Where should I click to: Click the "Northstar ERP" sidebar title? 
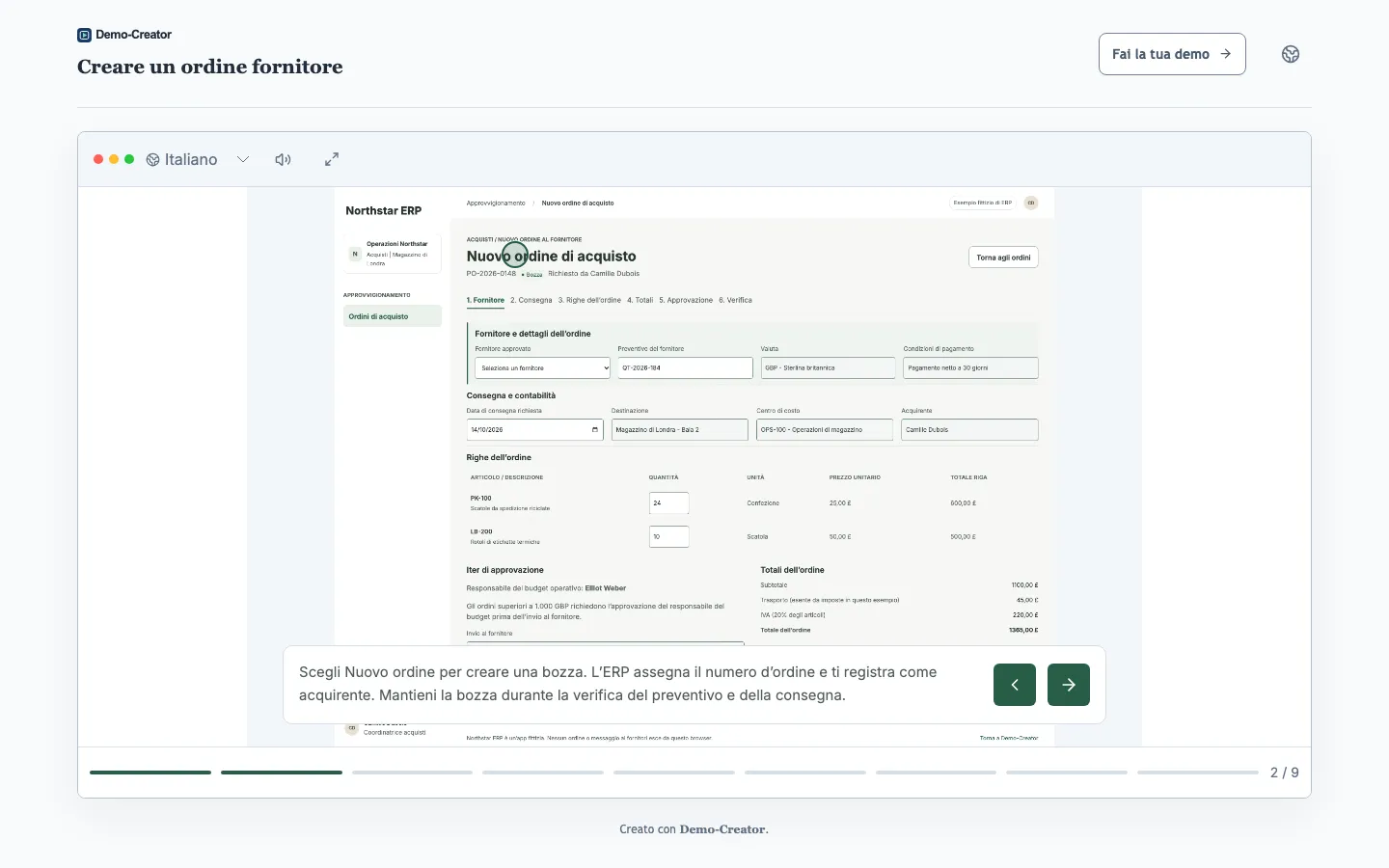tap(384, 210)
